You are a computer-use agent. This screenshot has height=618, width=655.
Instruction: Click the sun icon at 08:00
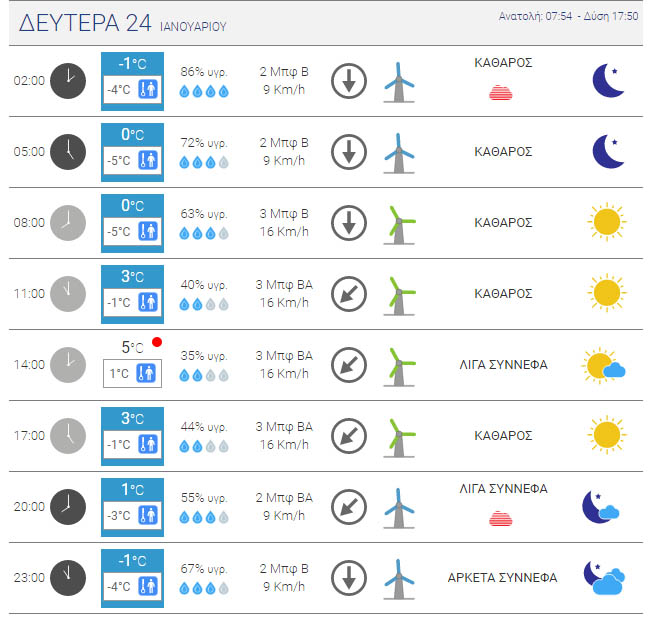pos(607,223)
